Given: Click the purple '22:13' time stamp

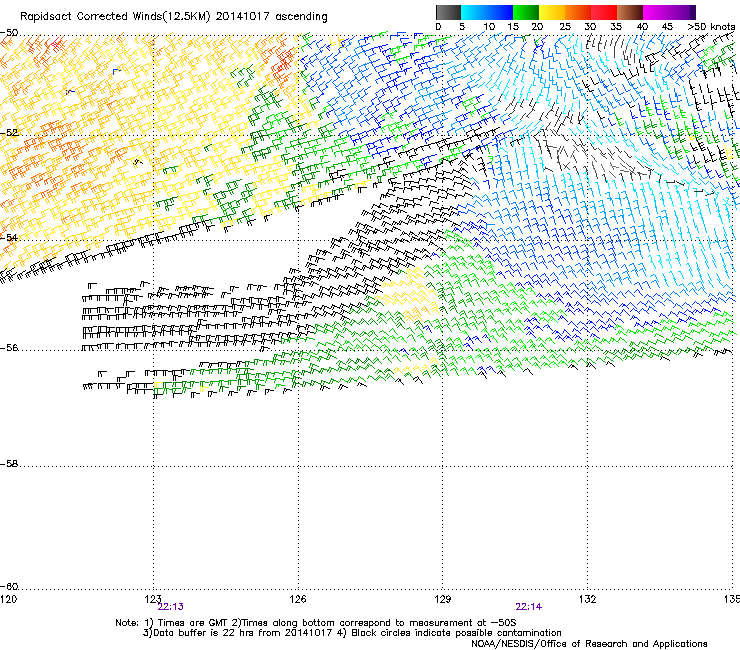Looking at the screenshot, I should tap(171, 607).
